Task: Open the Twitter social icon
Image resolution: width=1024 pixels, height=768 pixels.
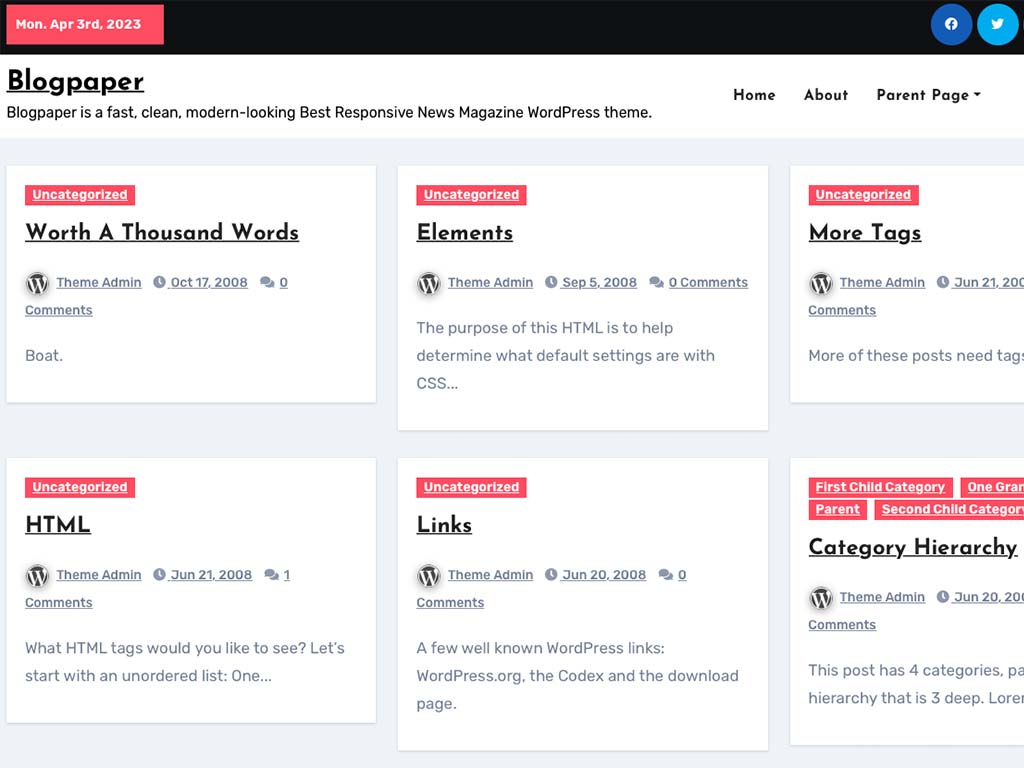Action: (x=997, y=24)
